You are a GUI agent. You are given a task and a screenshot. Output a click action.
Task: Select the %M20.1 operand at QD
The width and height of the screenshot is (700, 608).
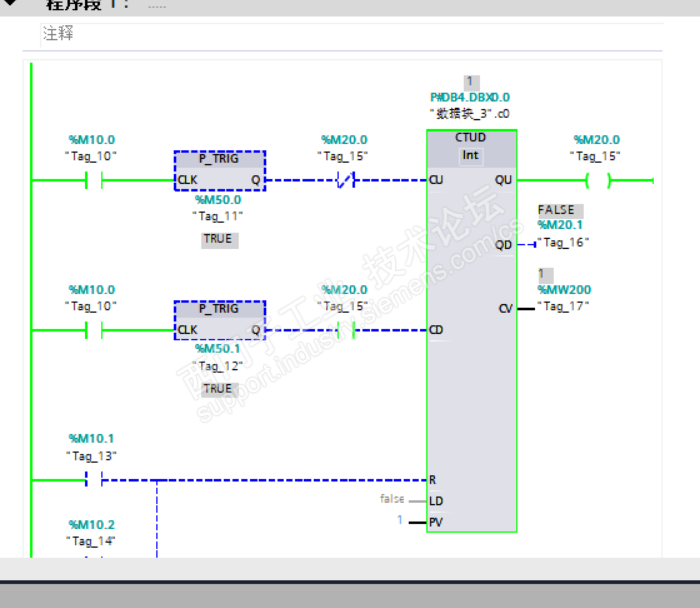coord(560,225)
